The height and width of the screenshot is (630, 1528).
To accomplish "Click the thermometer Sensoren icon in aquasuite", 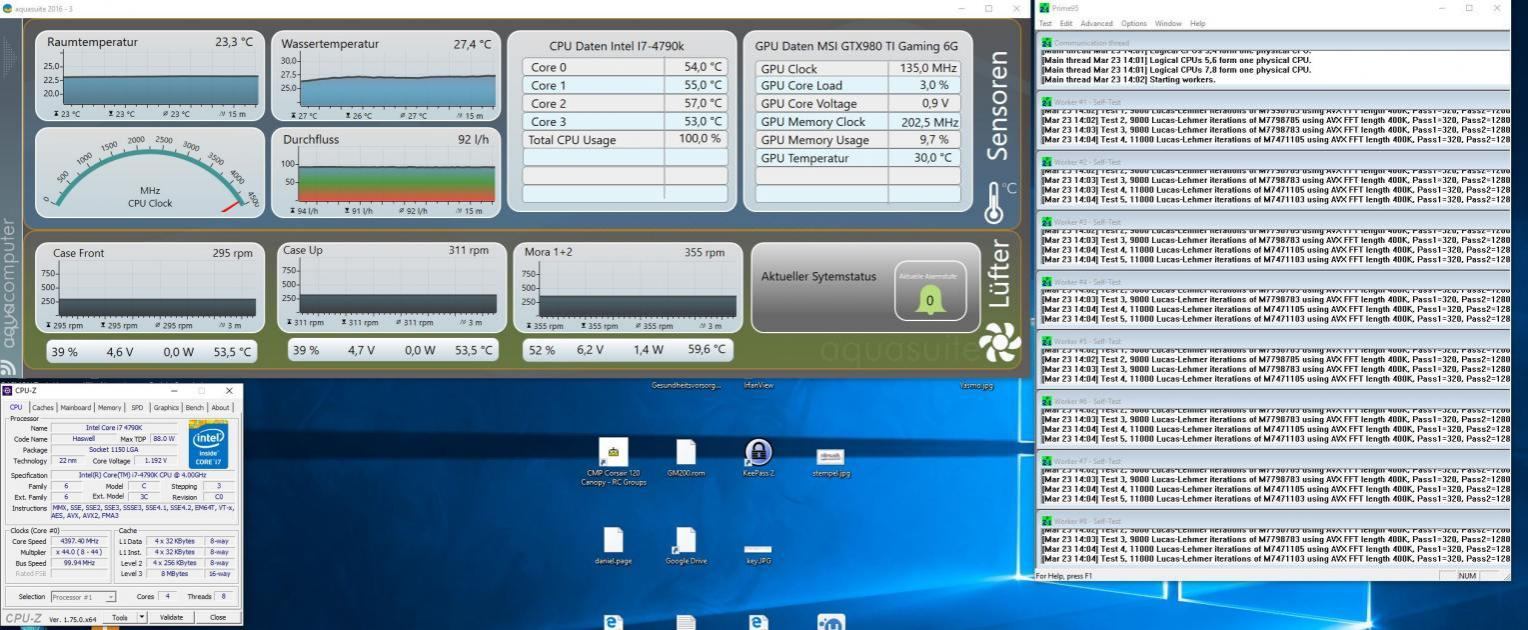I will click(x=994, y=203).
